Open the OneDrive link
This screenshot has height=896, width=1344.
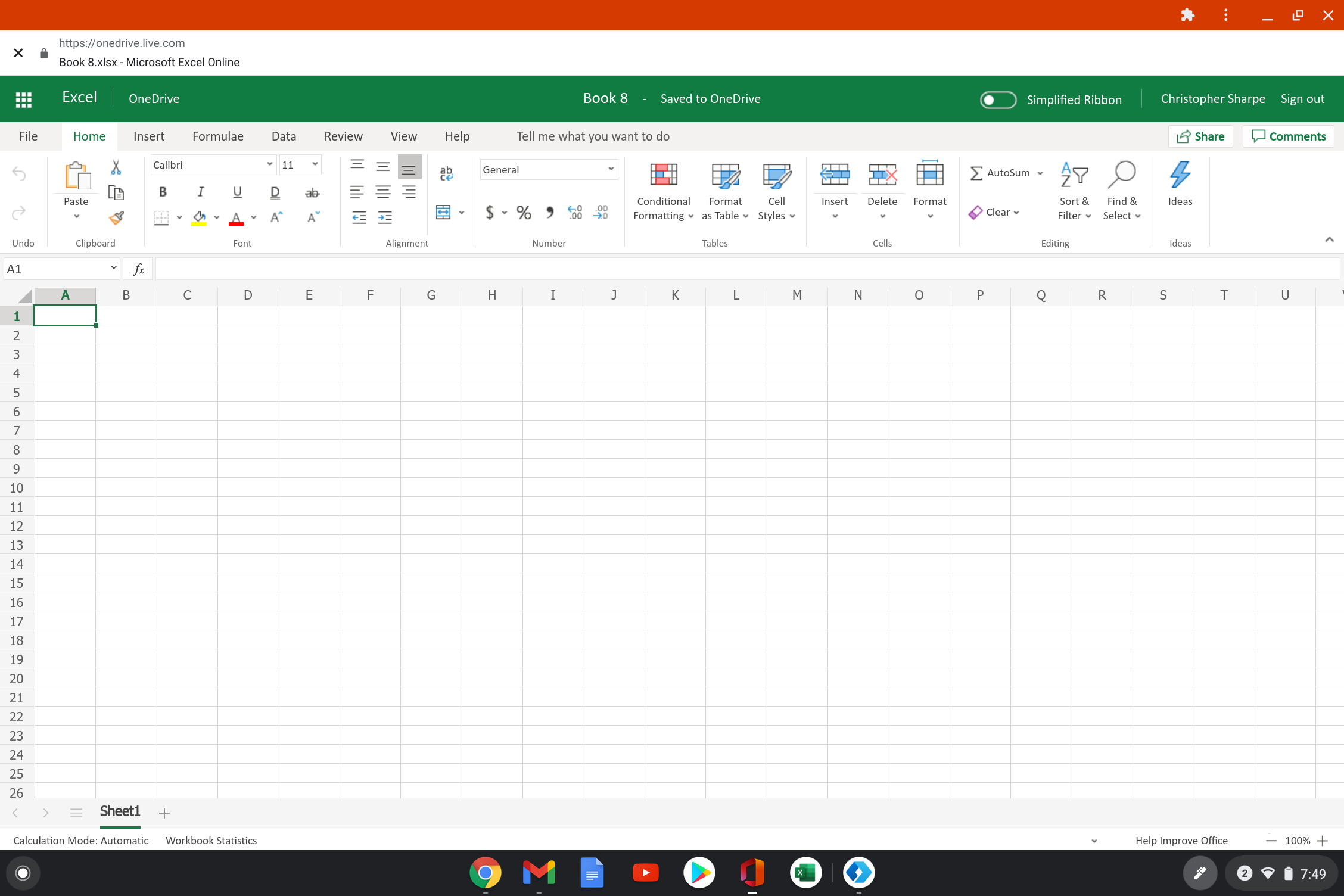pos(154,99)
